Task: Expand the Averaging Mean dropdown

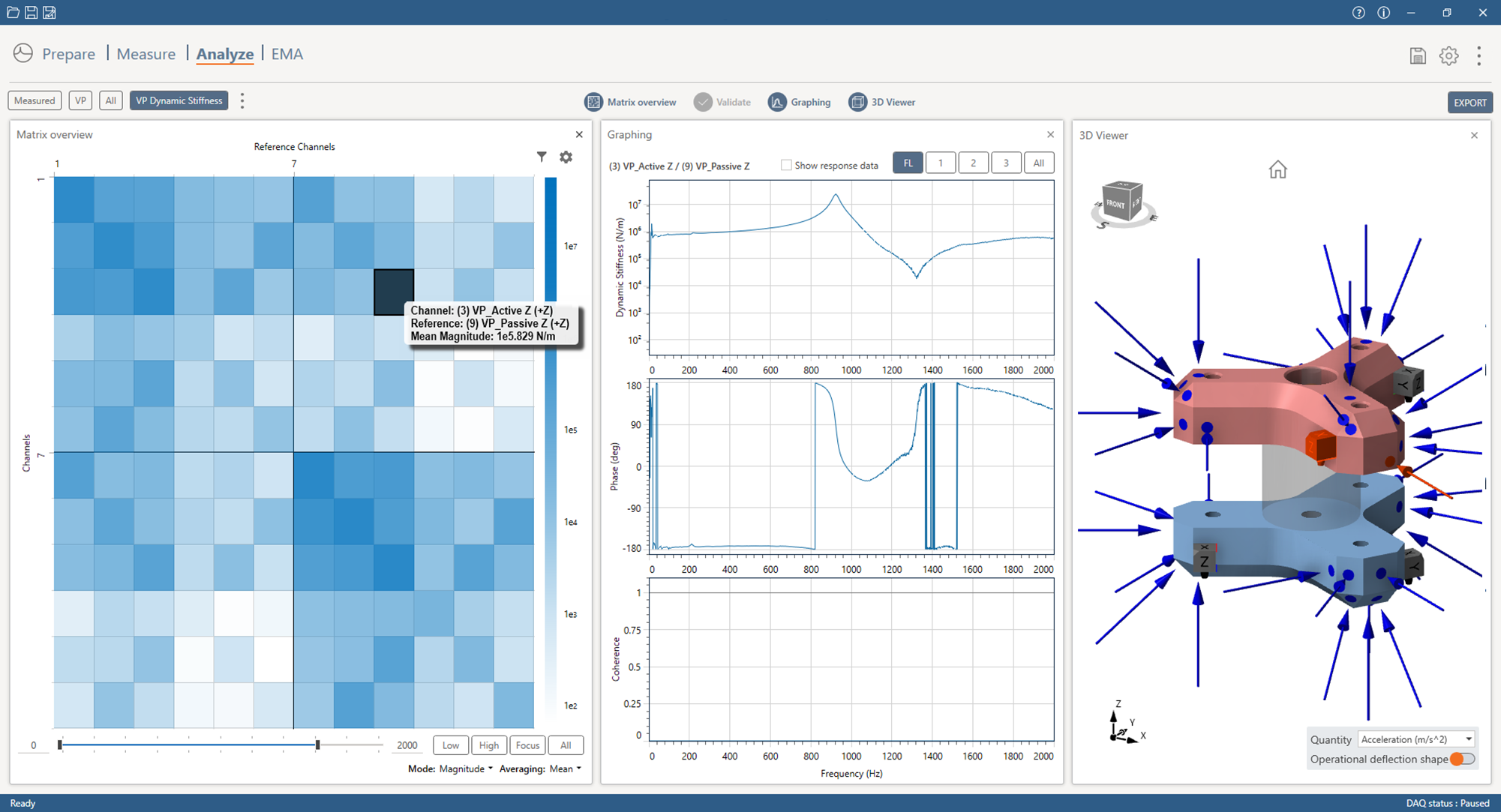Action: coord(565,769)
